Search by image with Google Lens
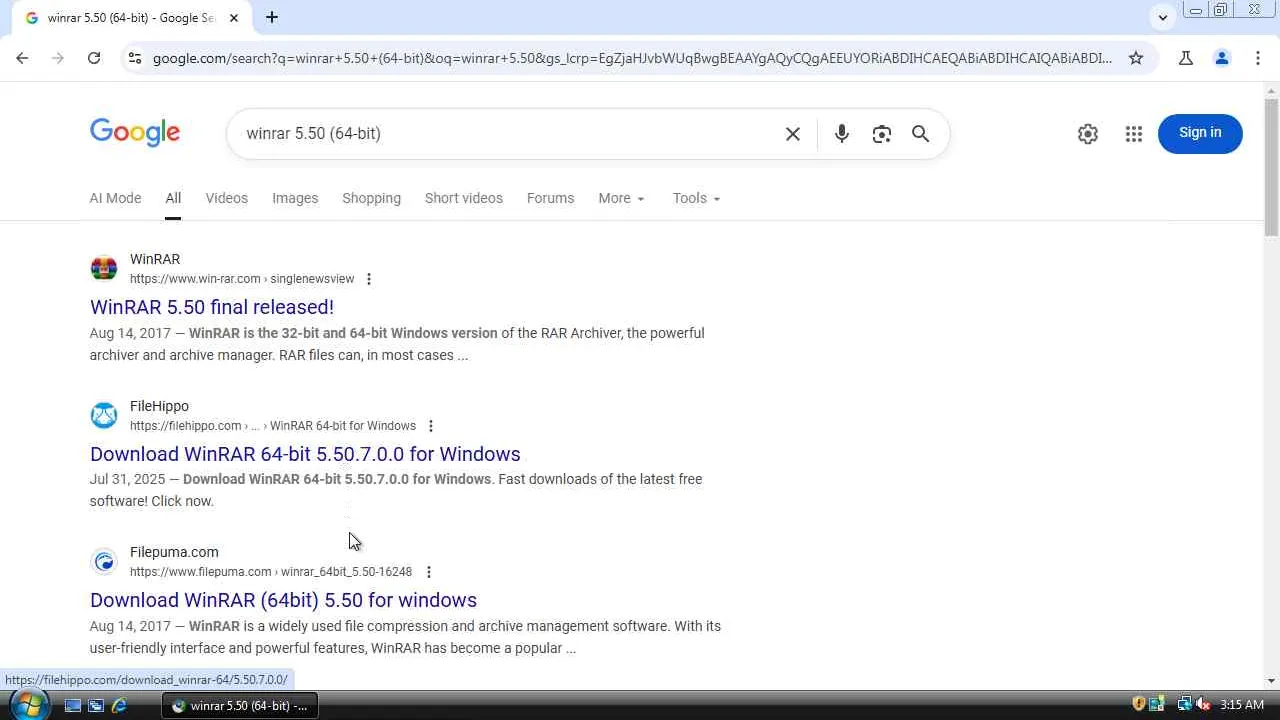The width and height of the screenshot is (1280, 720). tap(881, 134)
